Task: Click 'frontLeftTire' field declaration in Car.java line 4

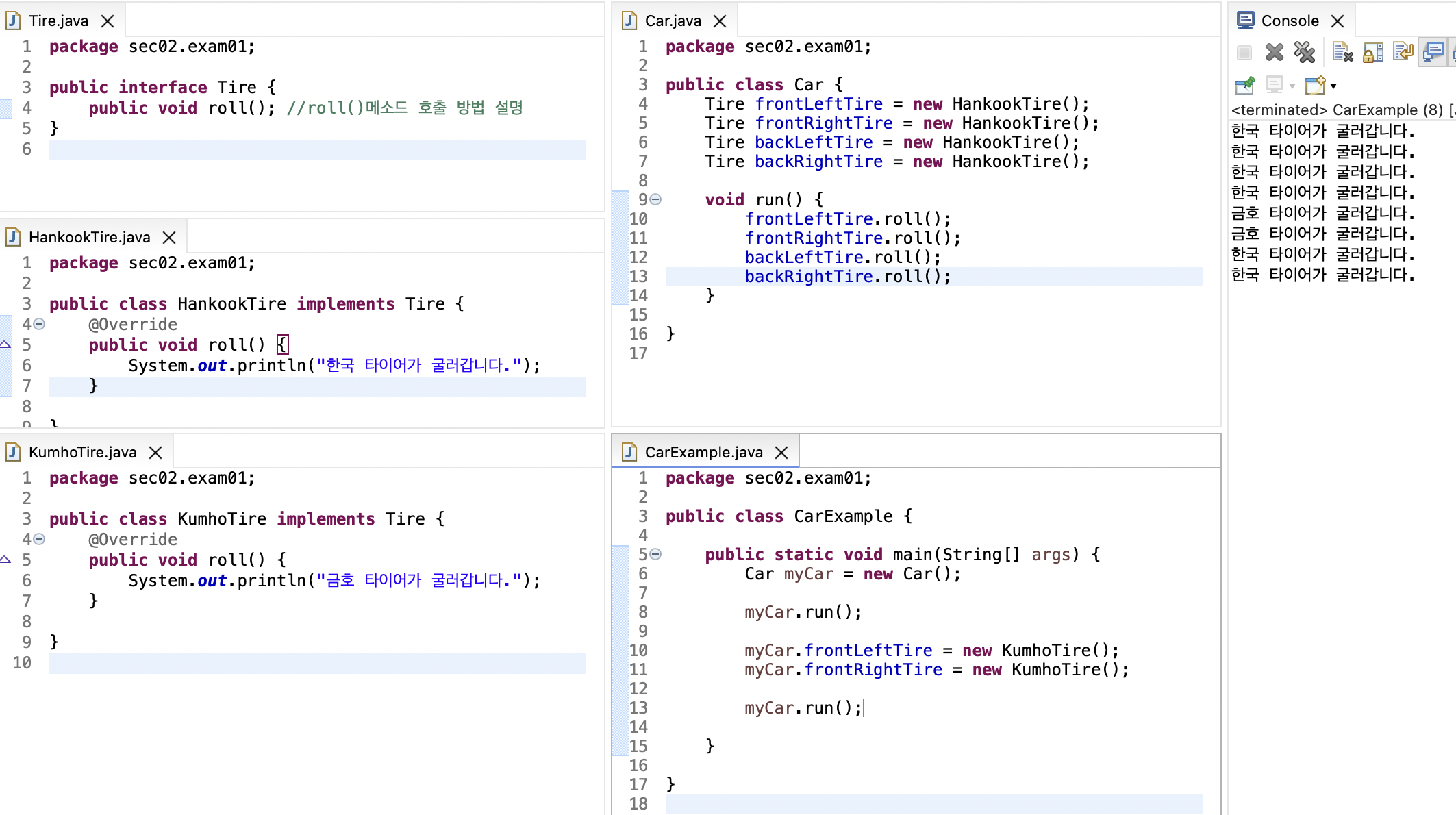Action: pyautogui.click(x=818, y=103)
